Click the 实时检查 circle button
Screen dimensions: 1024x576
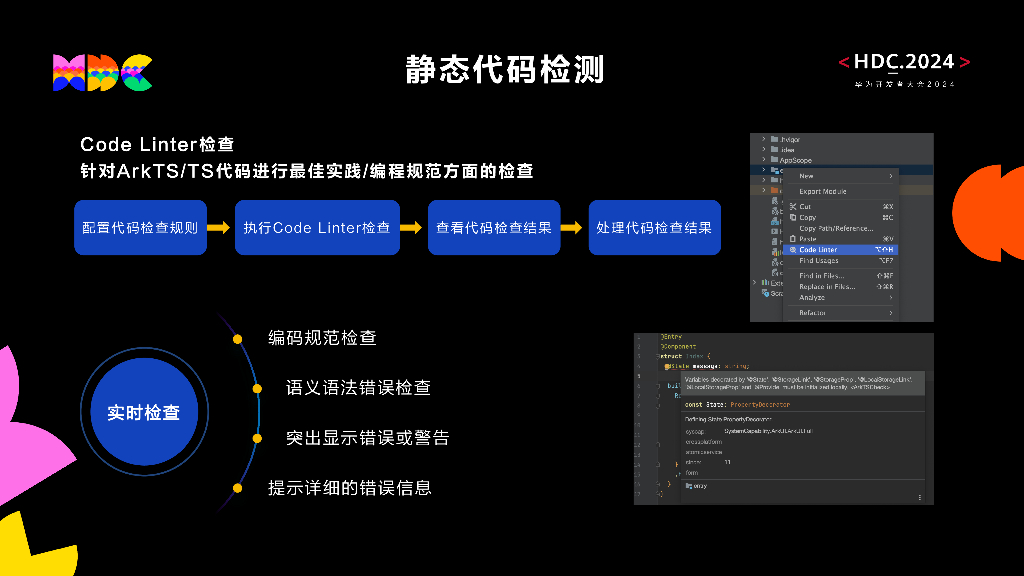coord(143,412)
